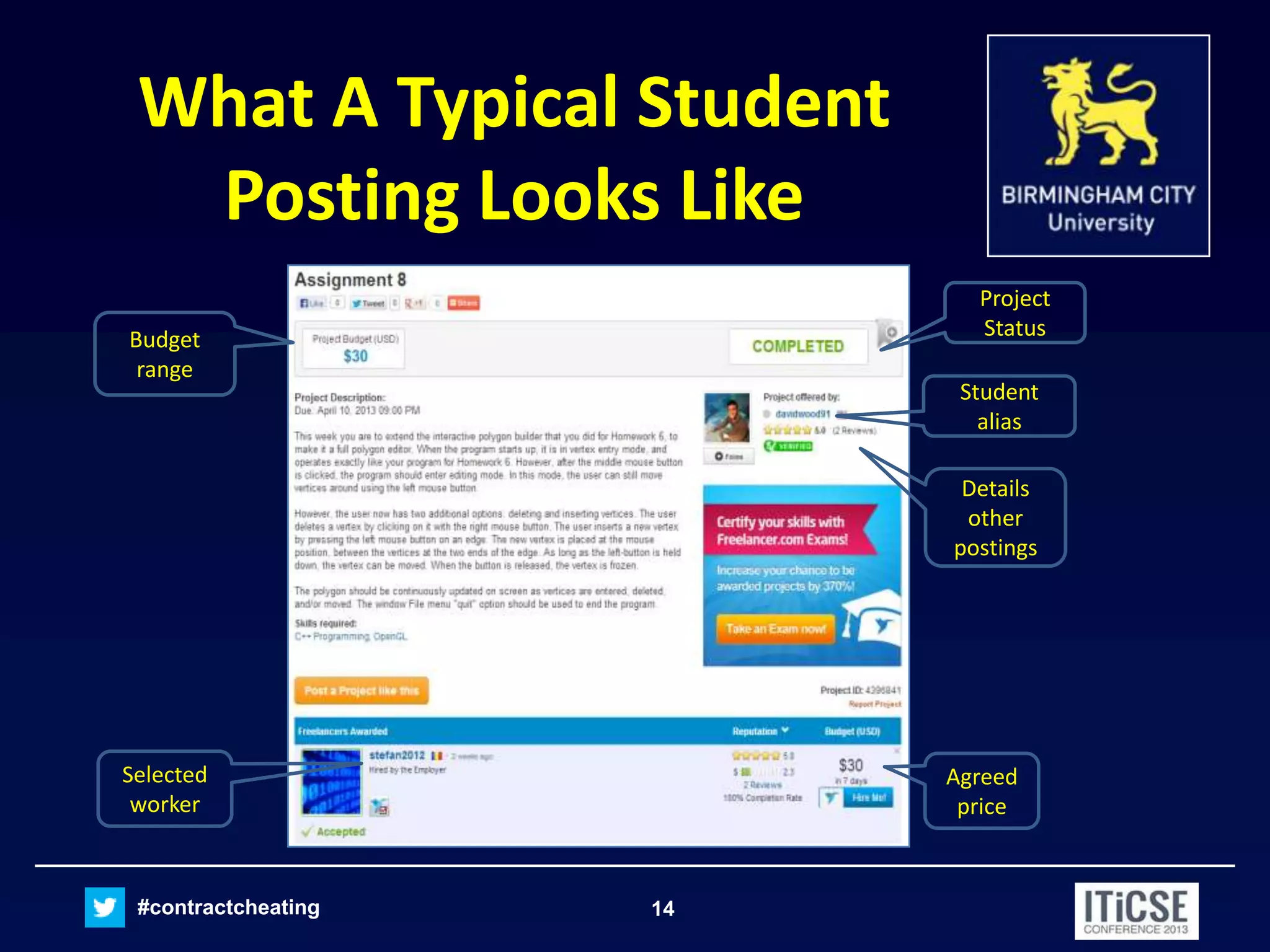The width and height of the screenshot is (1270, 952).
Task: Click the small close X on bid row
Action: [897, 751]
